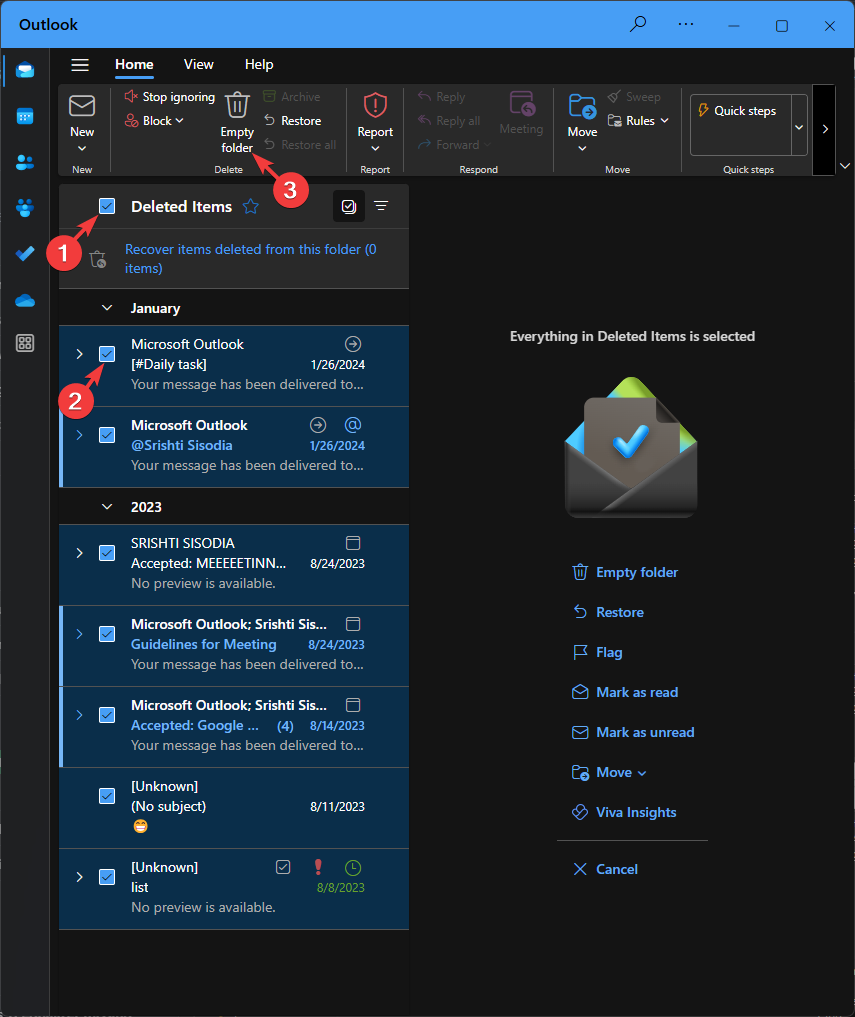Uncheck the [#Daily task] message checkbox

pyautogui.click(x=107, y=353)
